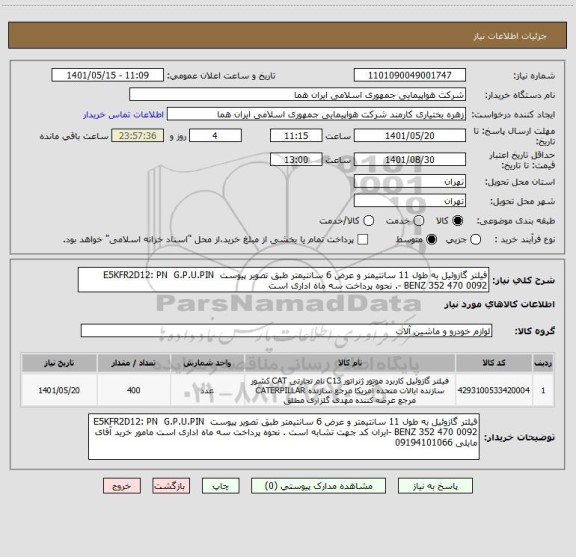This screenshot has width=576, height=557.
Task: Click row number 1 cell
Action: [x=543, y=390]
